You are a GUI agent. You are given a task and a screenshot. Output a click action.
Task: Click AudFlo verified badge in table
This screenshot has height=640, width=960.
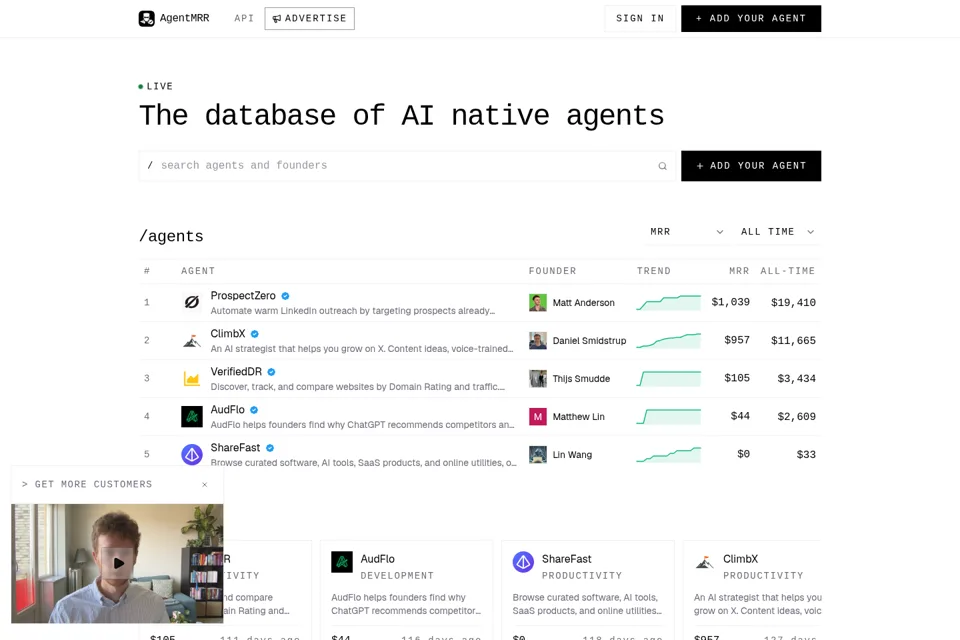[x=254, y=410]
